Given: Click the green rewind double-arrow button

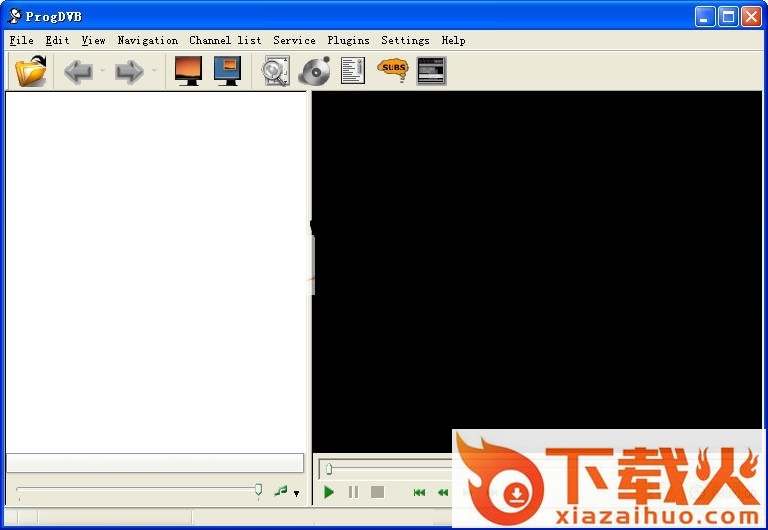Looking at the screenshot, I should (443, 492).
